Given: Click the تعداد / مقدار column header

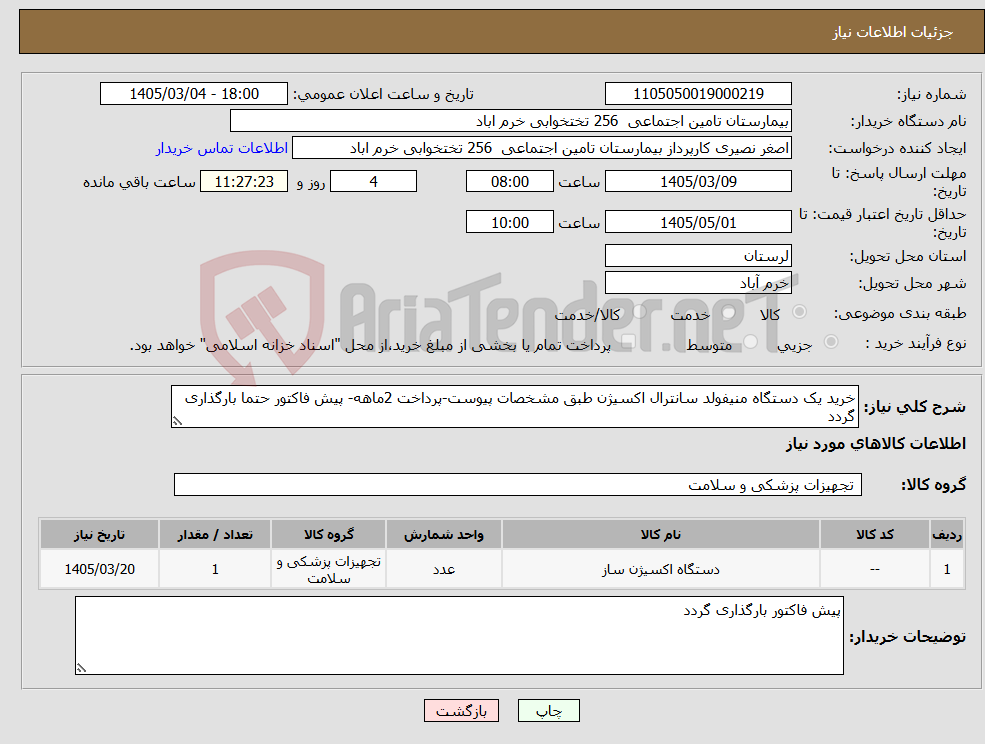Looking at the screenshot, I should (215, 535).
